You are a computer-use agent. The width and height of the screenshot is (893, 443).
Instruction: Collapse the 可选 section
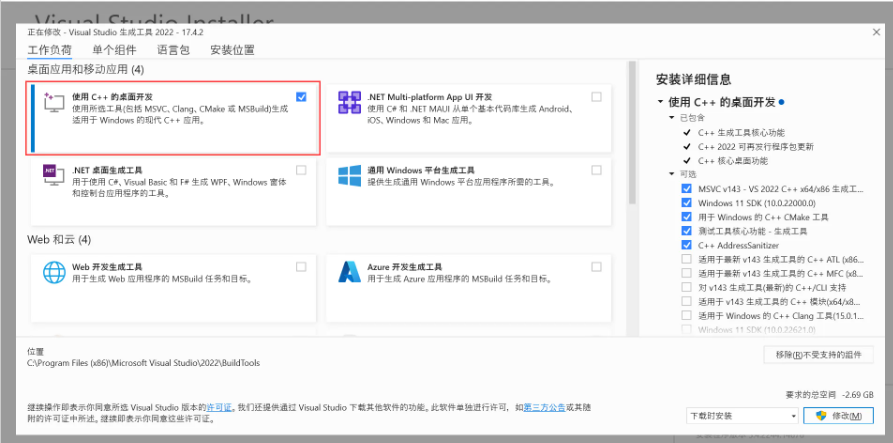tap(672, 174)
